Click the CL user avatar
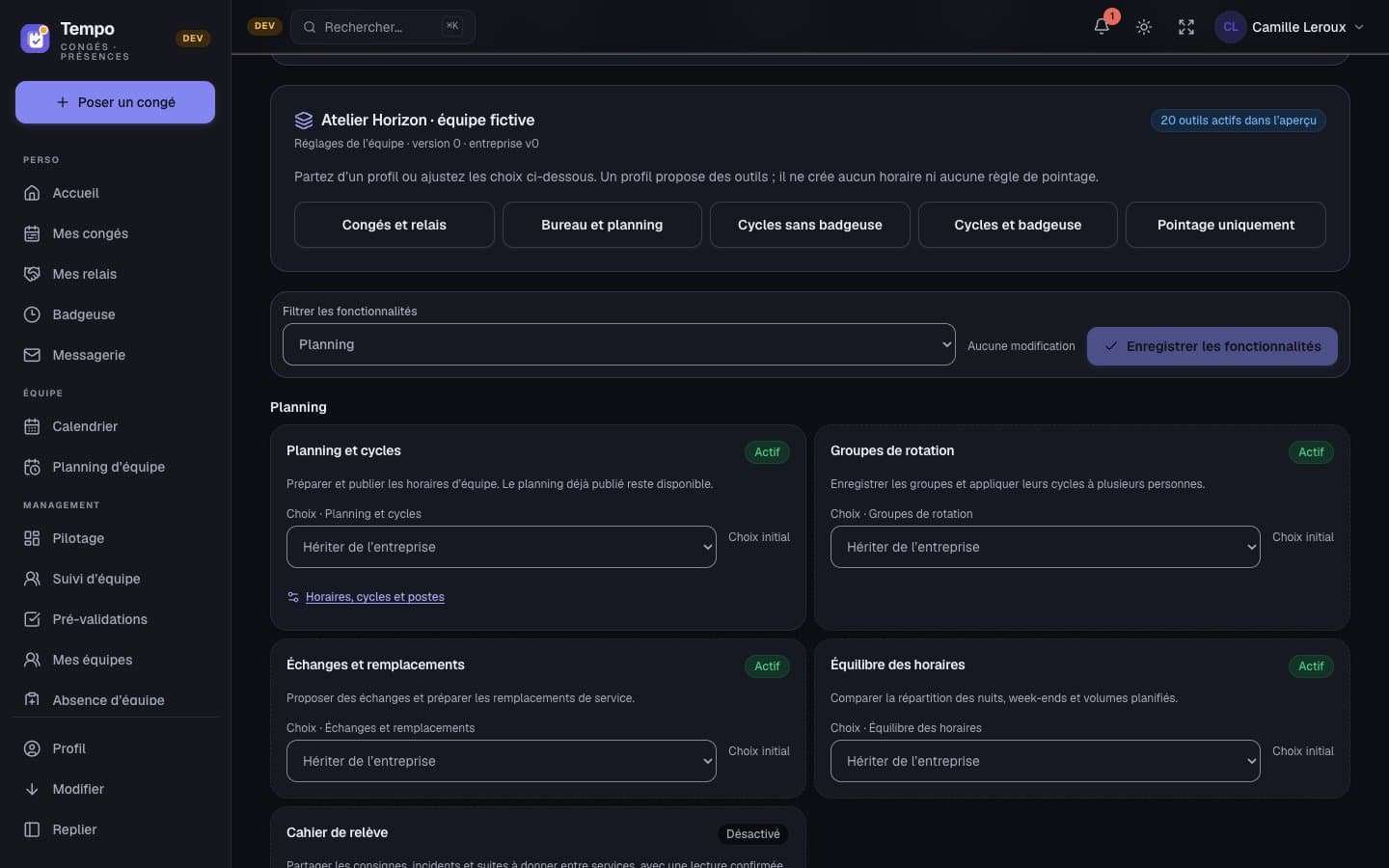Image resolution: width=1389 pixels, height=868 pixels. 1231,27
